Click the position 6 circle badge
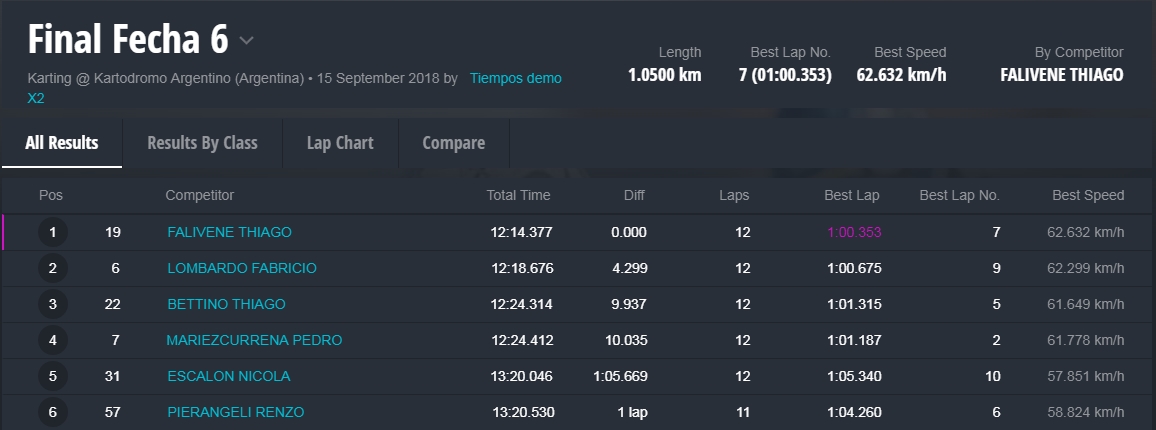 52,412
